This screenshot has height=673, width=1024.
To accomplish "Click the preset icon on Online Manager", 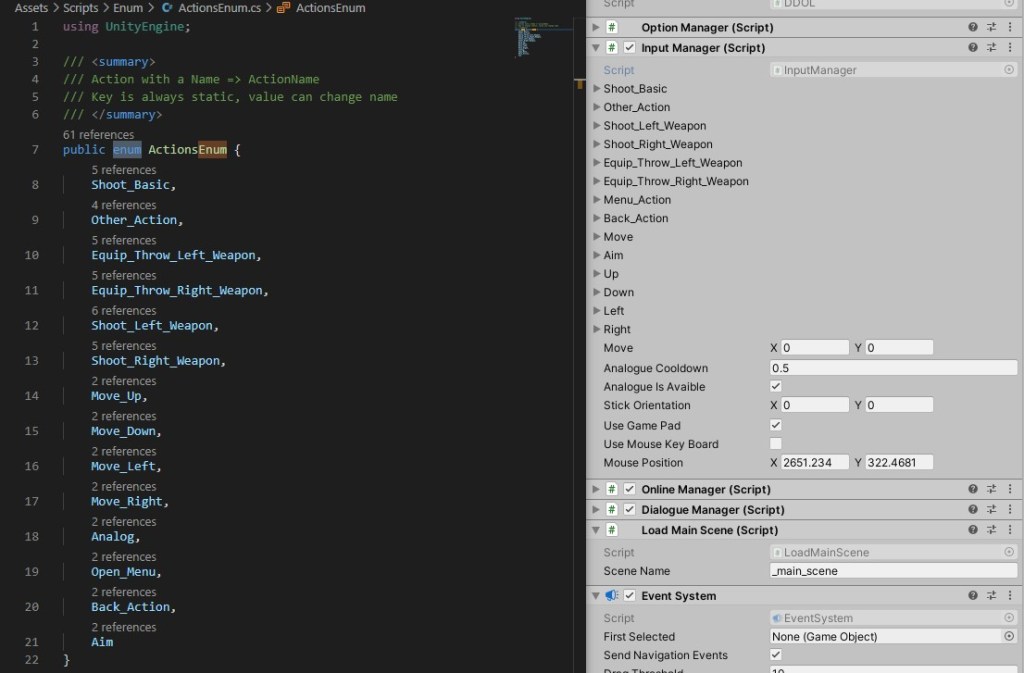I will tap(992, 490).
